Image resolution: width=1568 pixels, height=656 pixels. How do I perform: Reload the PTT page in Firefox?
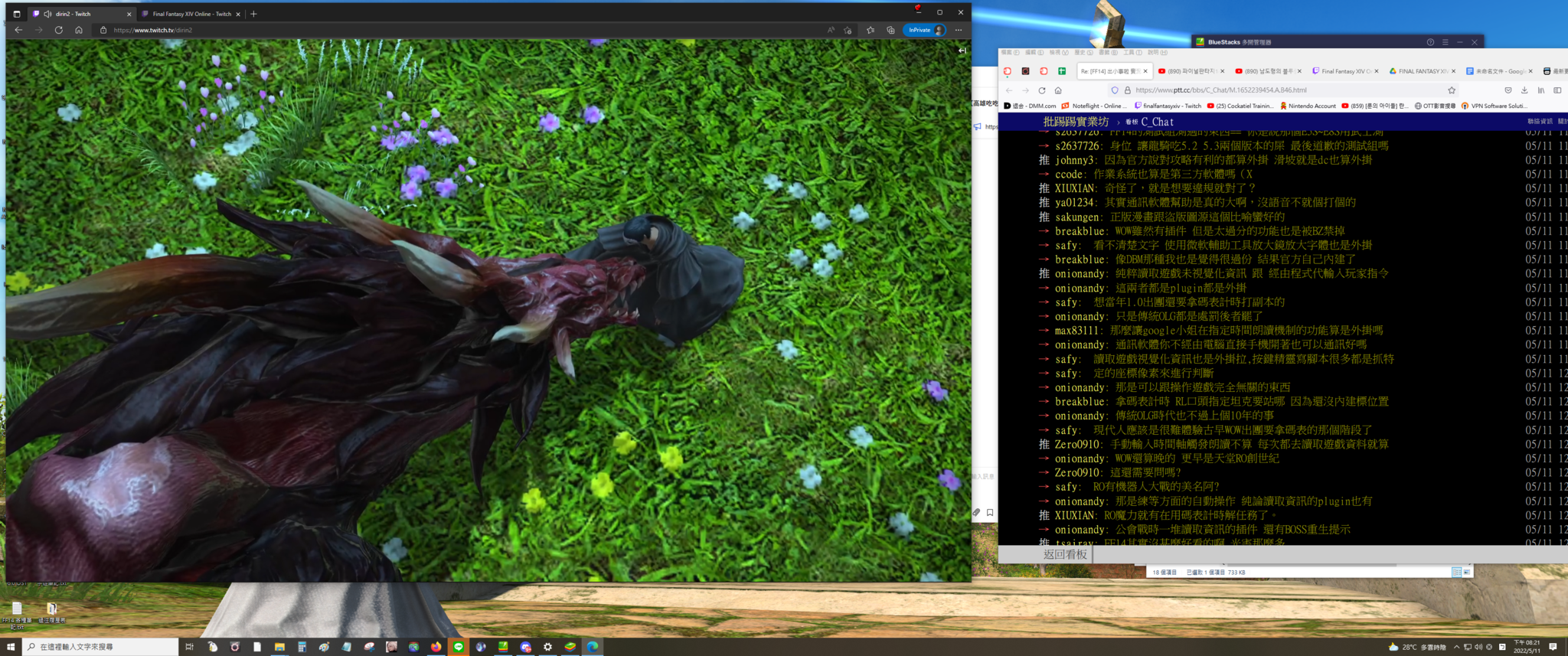1041,90
